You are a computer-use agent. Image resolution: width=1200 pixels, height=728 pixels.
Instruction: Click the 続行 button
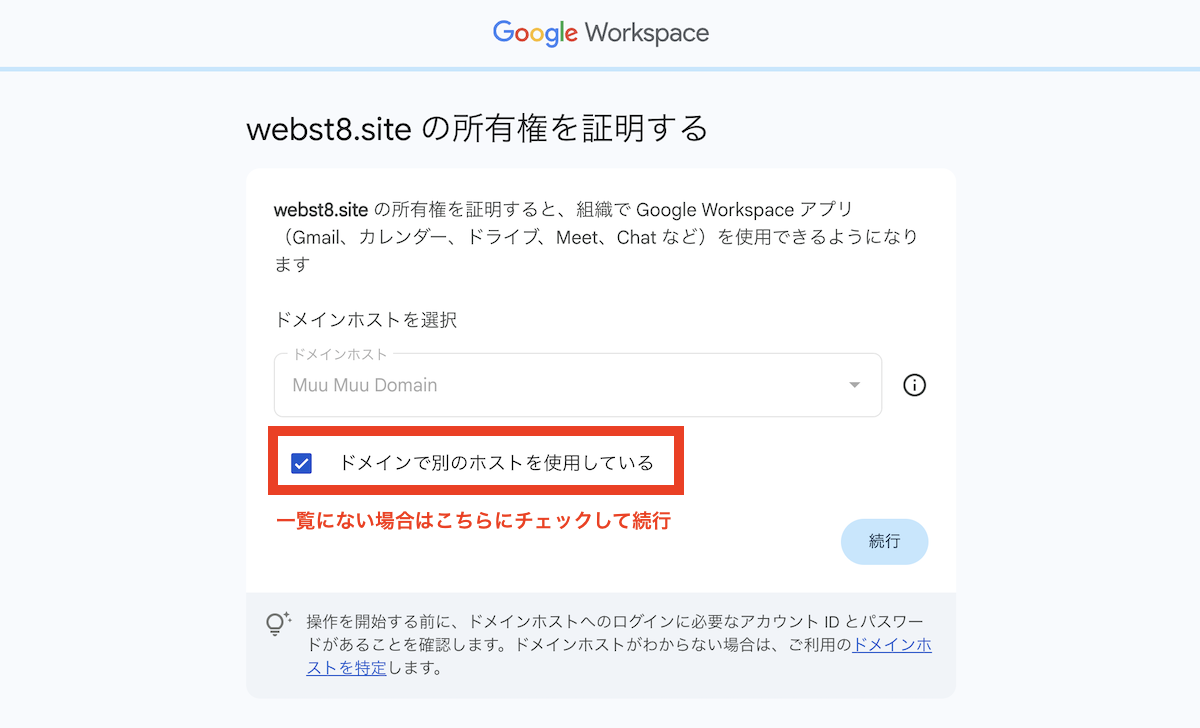point(884,541)
